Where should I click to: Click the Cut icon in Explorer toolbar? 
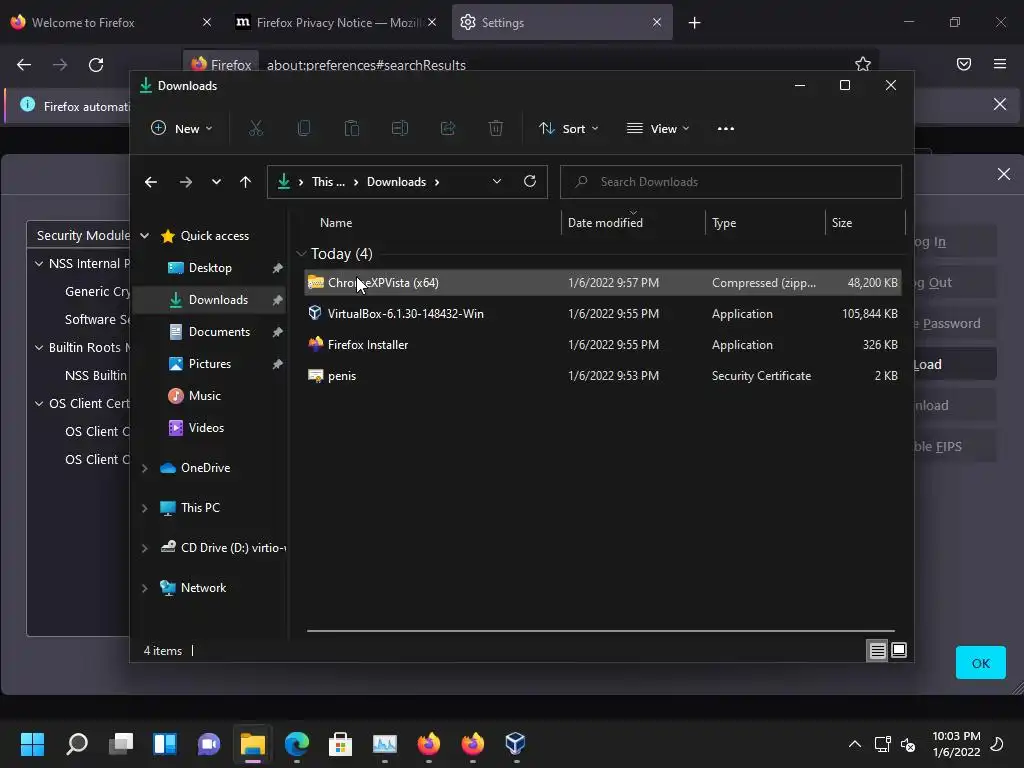pos(255,129)
